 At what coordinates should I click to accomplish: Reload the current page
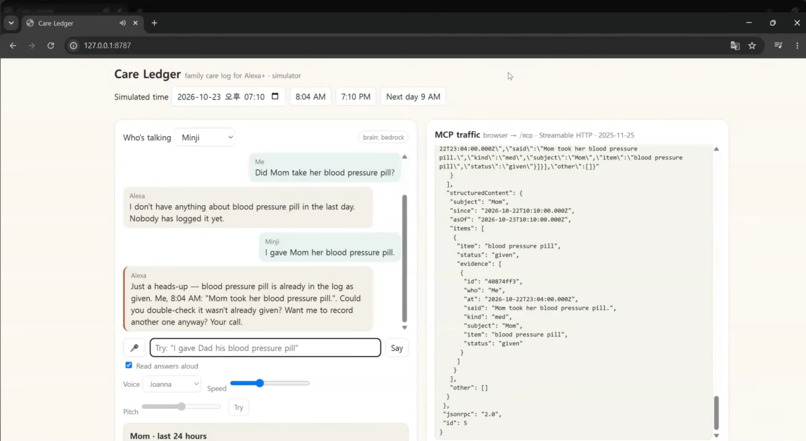(50, 45)
